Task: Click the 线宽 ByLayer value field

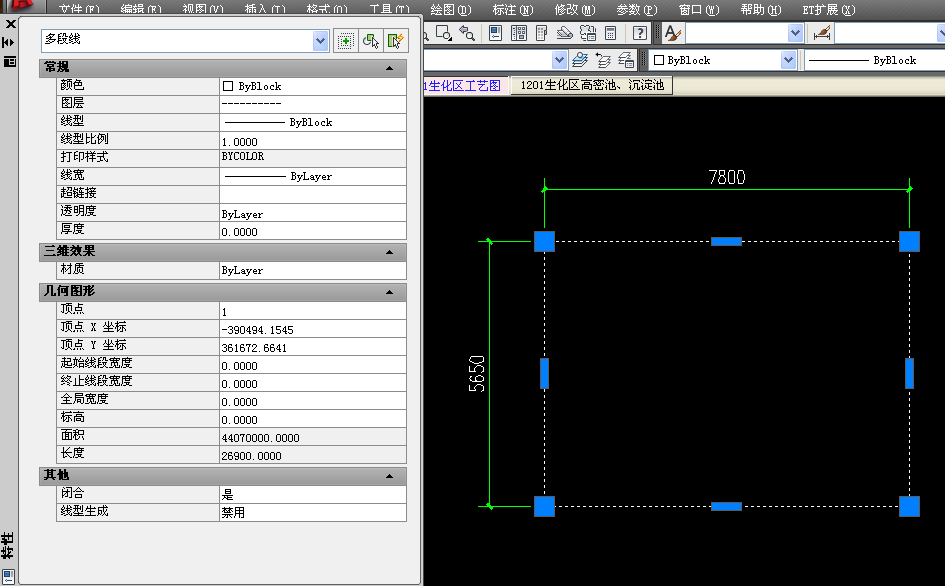Action: tap(313, 177)
